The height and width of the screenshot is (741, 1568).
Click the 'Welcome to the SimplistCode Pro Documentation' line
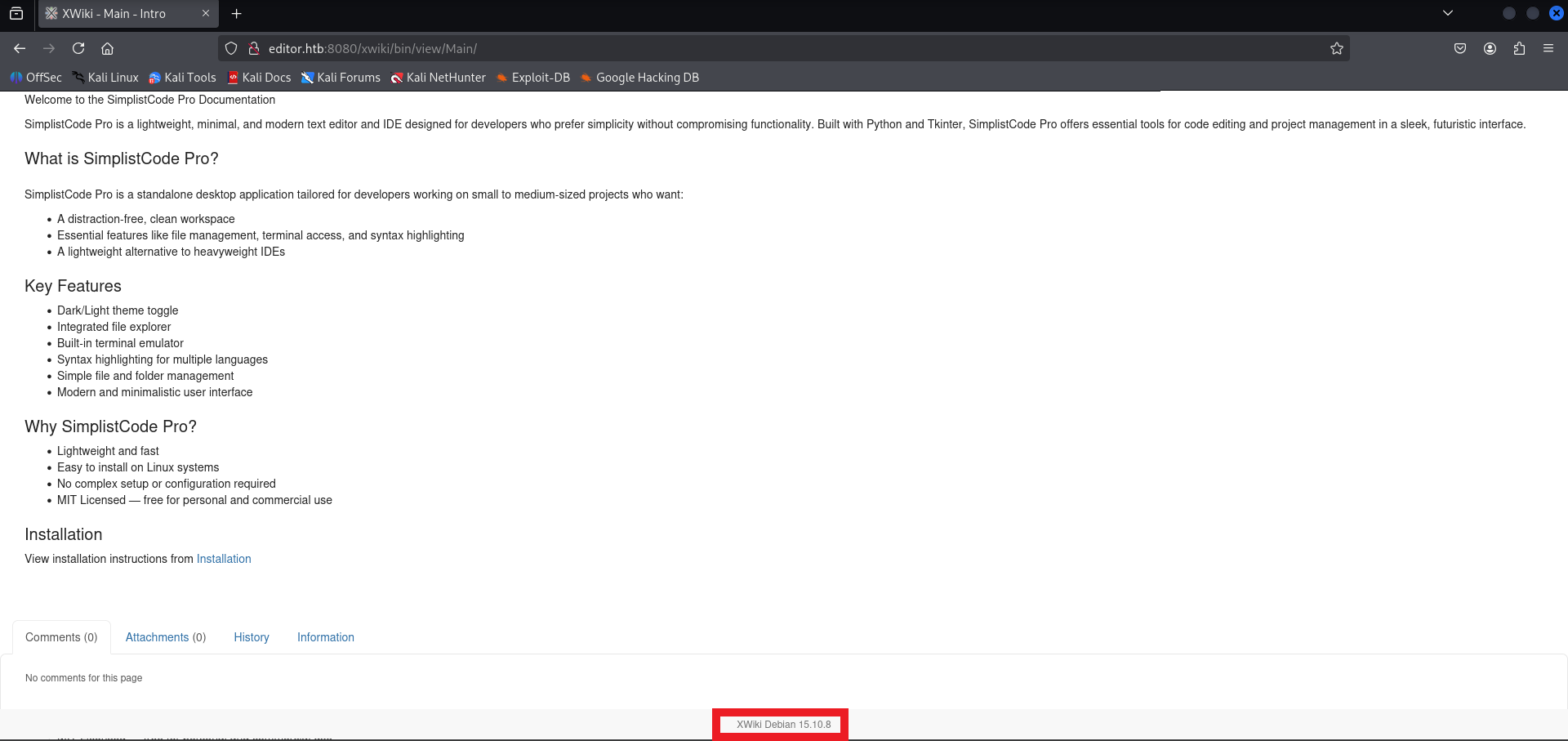pos(149,100)
